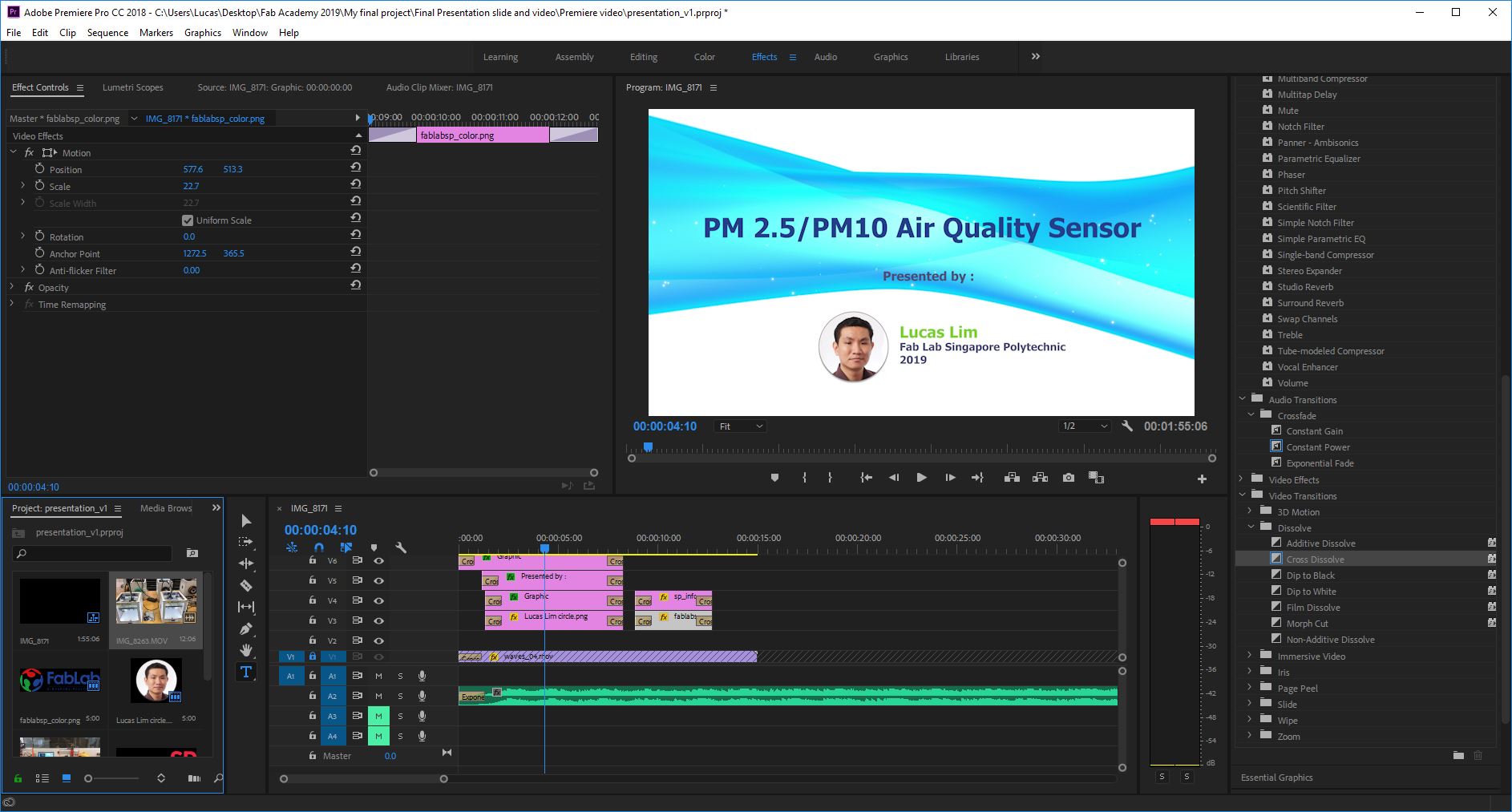The image size is (1512, 812).
Task: Select the Dip to Black transition
Action: point(1310,576)
